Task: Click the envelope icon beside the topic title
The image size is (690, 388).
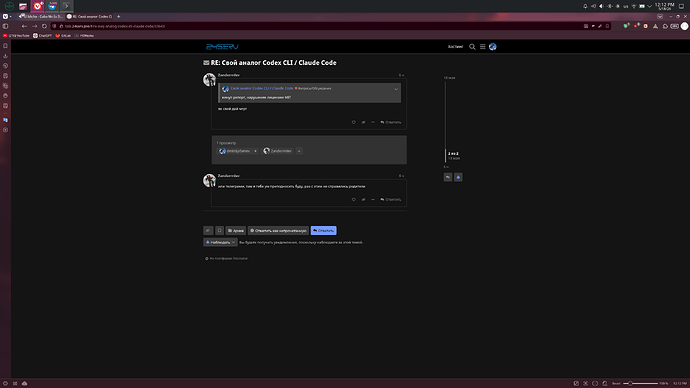Action: point(206,63)
